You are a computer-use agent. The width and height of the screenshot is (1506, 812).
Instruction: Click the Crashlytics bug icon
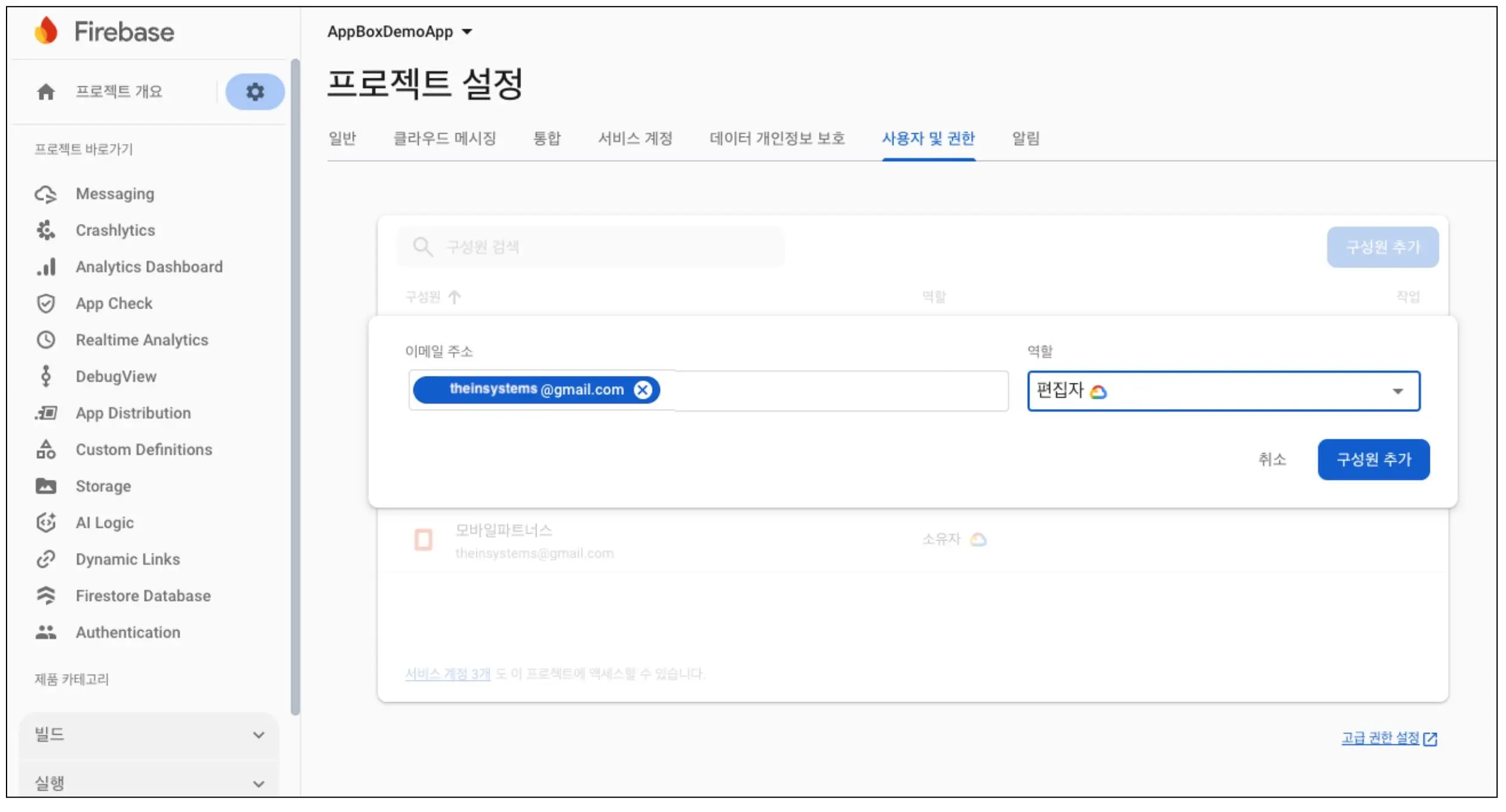[46, 230]
